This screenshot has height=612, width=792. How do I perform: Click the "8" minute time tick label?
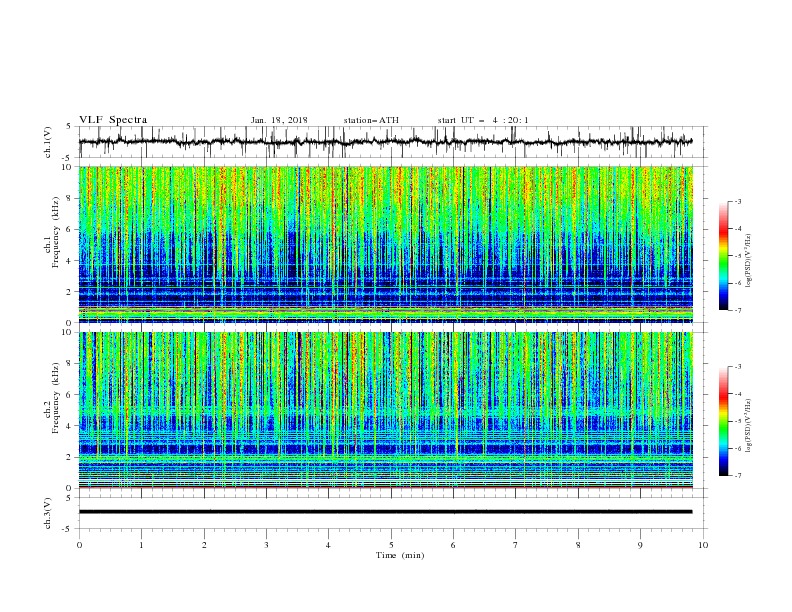578,545
